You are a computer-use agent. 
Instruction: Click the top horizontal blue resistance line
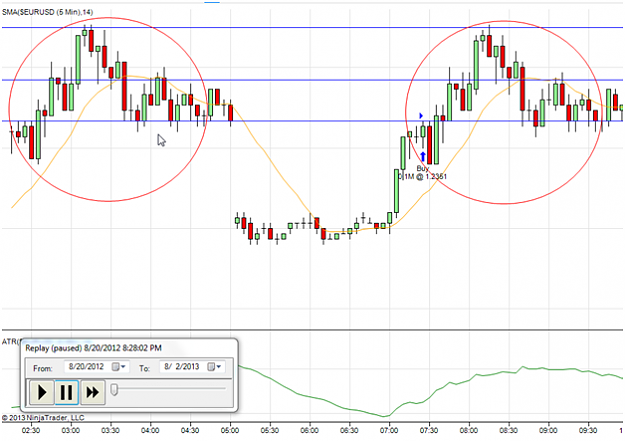312,28
